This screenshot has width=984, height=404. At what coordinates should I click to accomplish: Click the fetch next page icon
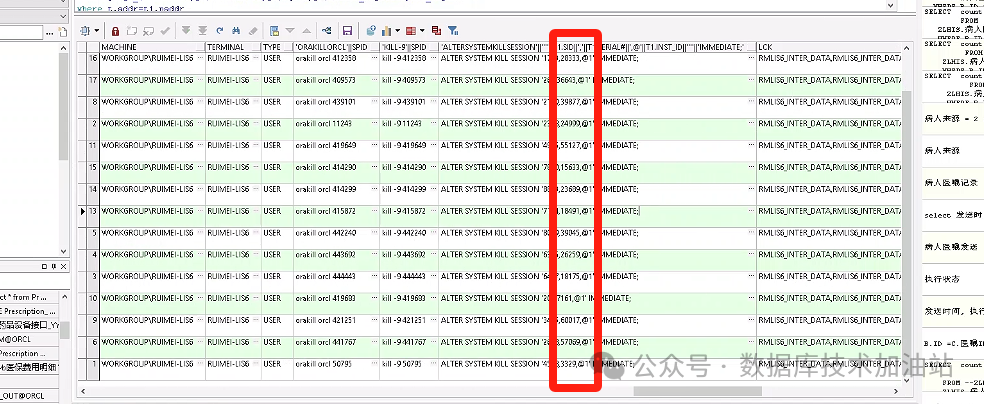pyautogui.click(x=186, y=30)
